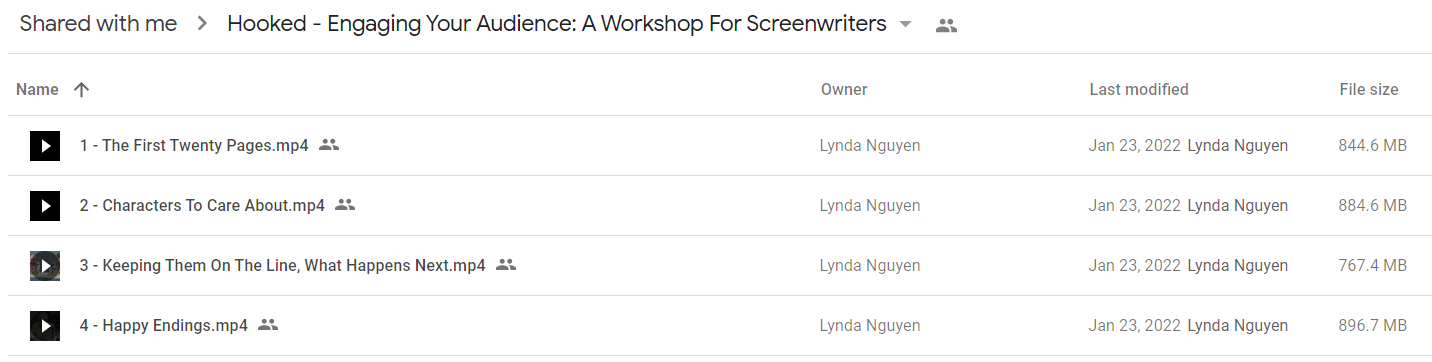The width and height of the screenshot is (1432, 362).
Task: Click the shared folder people icon in breadcrumb
Action: click(x=946, y=26)
